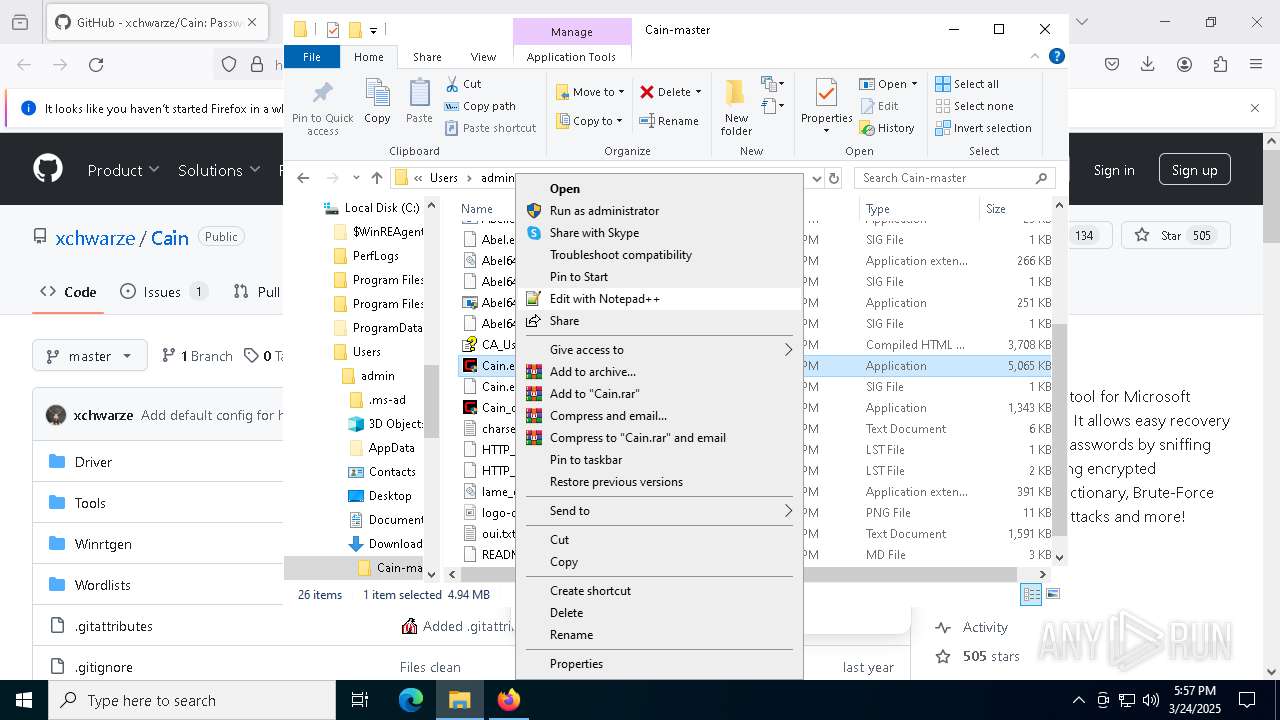Go up one folder level arrow
1280x720 pixels.
pos(376,178)
